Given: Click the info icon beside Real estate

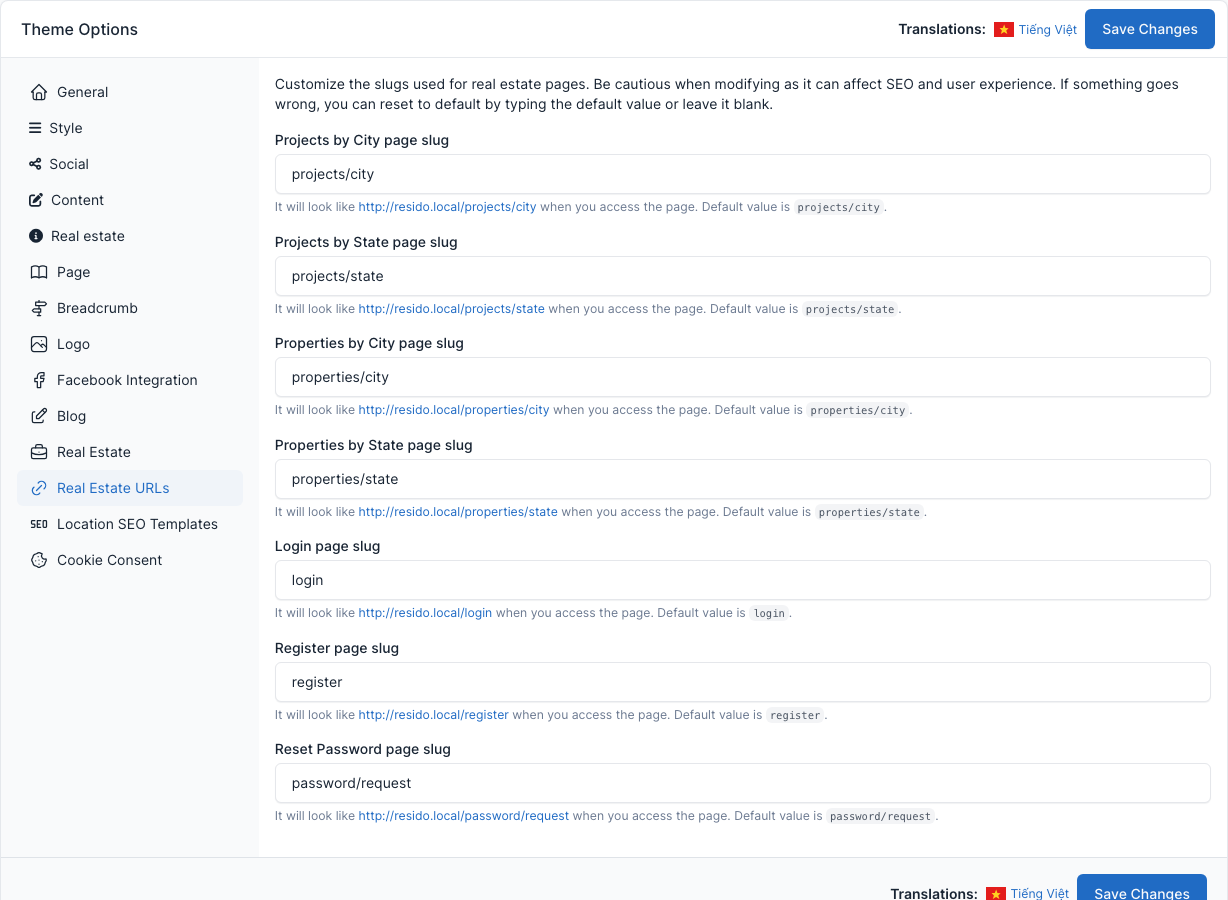Looking at the screenshot, I should (x=36, y=236).
